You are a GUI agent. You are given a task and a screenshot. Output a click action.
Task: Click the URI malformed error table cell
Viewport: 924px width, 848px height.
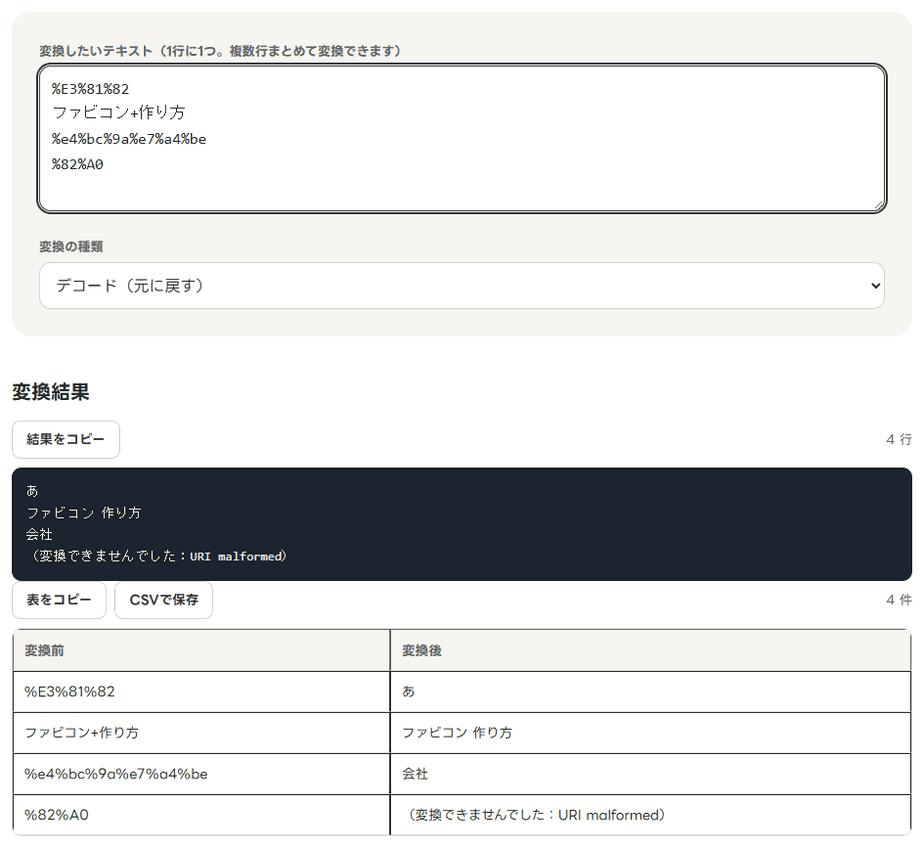651,815
